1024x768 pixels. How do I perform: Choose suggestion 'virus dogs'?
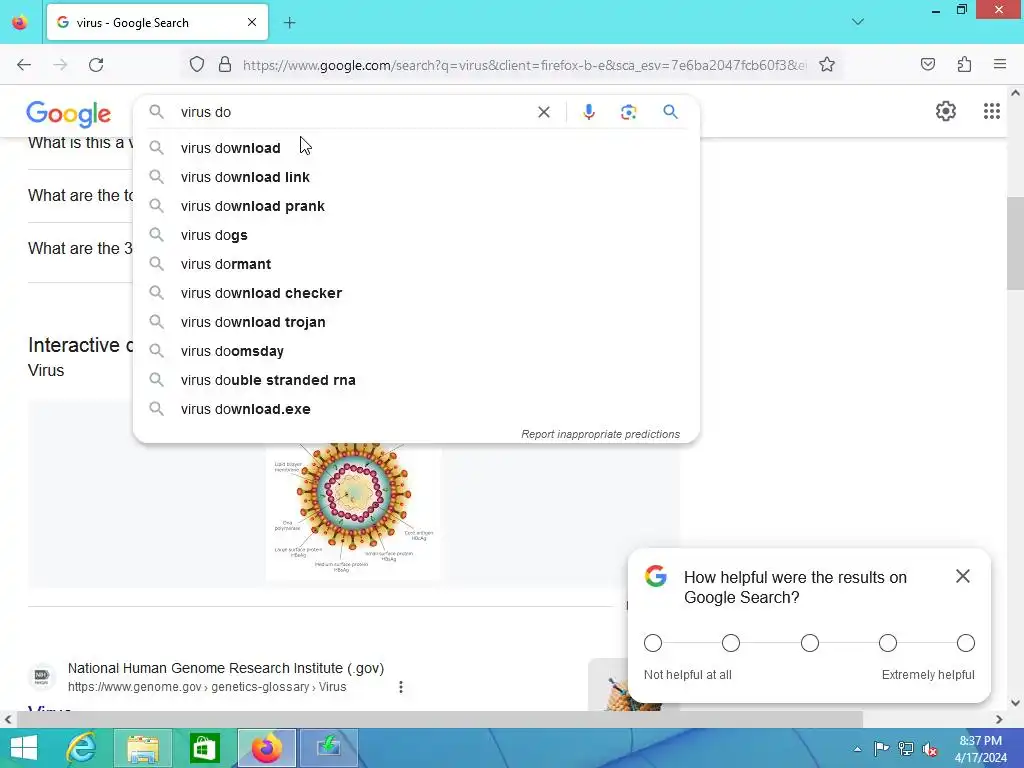point(416,235)
